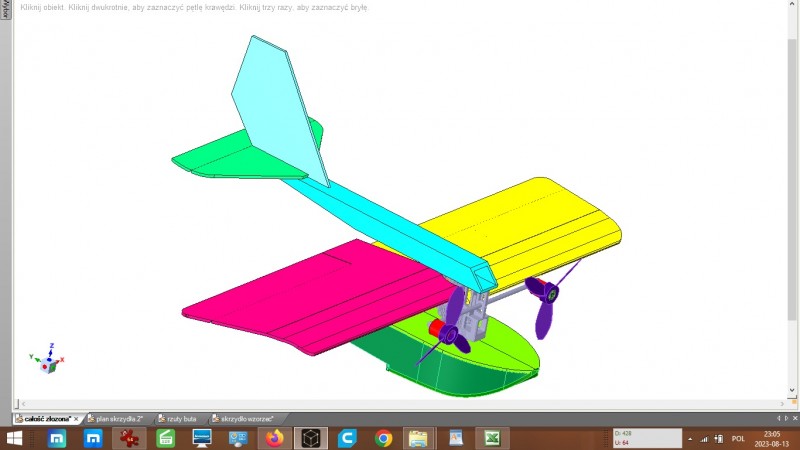
Task: Open the red teddy bear app in taskbar
Action: point(129,438)
